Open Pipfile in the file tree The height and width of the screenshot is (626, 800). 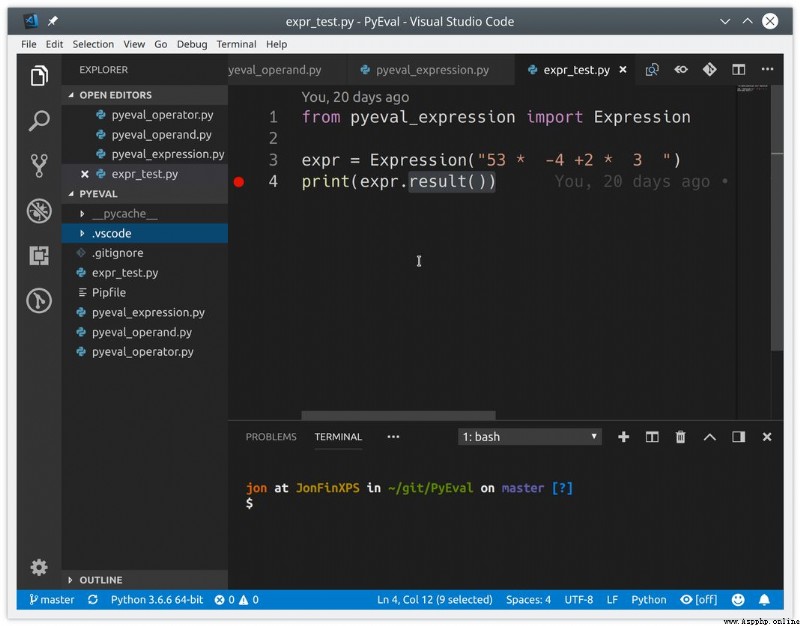[x=145, y=292]
